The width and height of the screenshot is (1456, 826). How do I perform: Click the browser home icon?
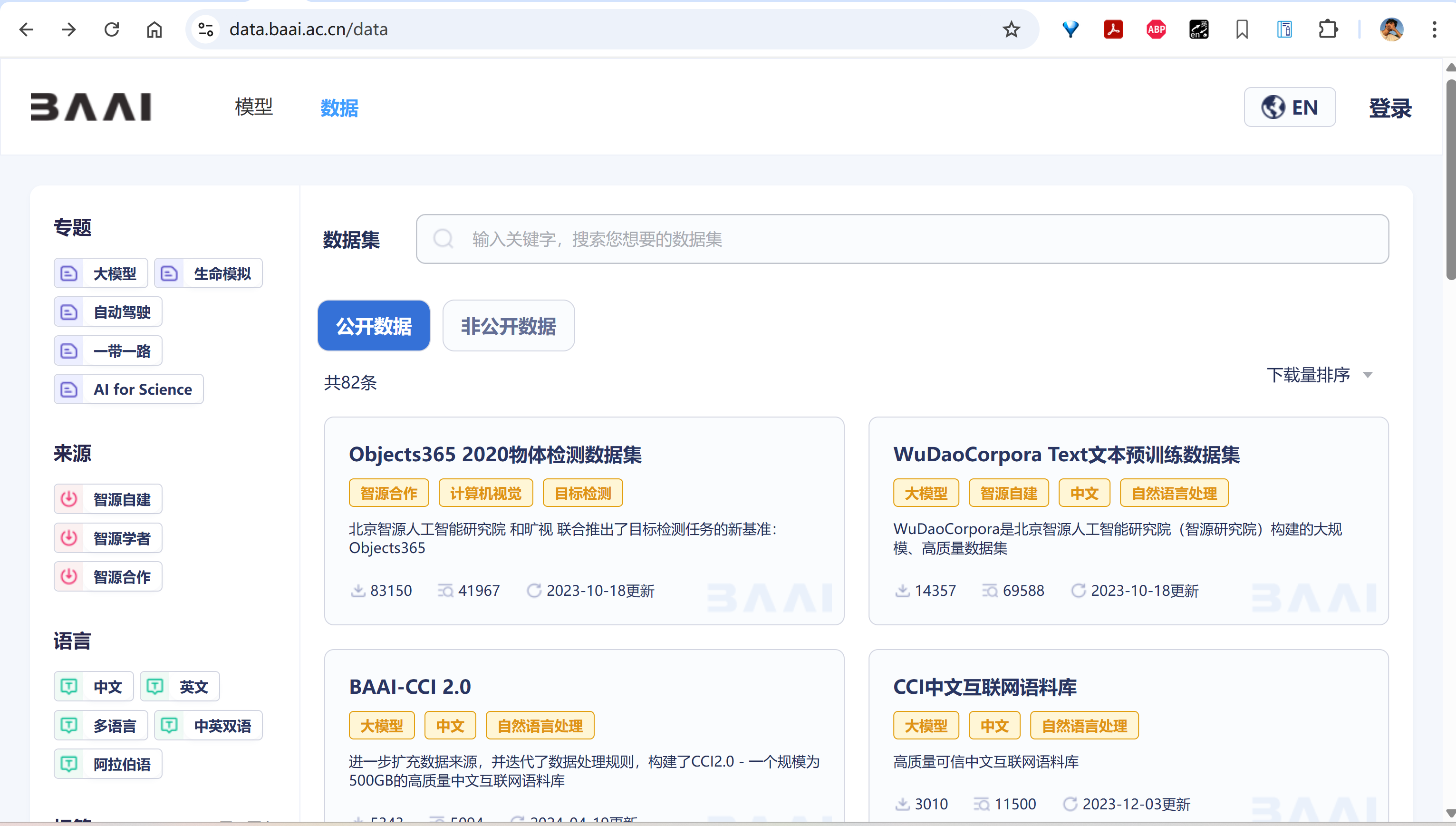(154, 29)
